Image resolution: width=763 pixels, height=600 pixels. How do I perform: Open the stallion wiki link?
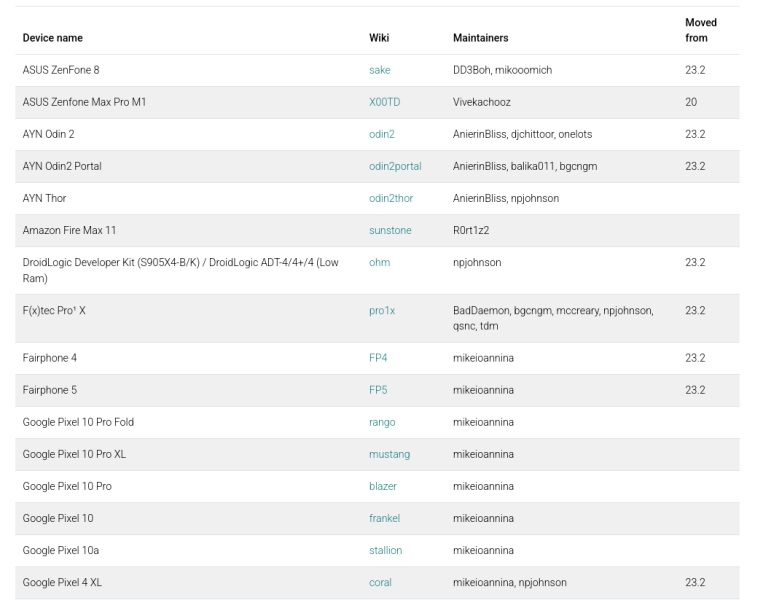(x=385, y=551)
